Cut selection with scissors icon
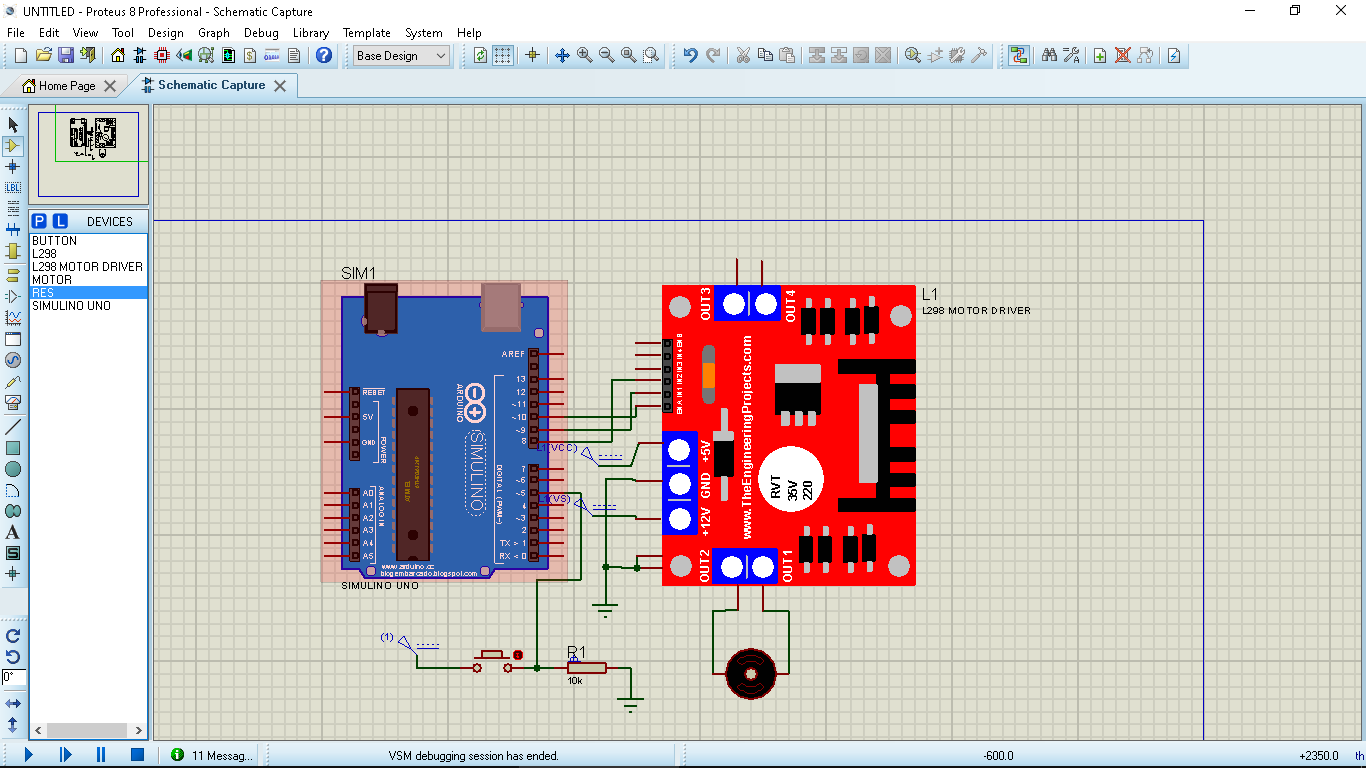The height and width of the screenshot is (768, 1366). [743, 55]
